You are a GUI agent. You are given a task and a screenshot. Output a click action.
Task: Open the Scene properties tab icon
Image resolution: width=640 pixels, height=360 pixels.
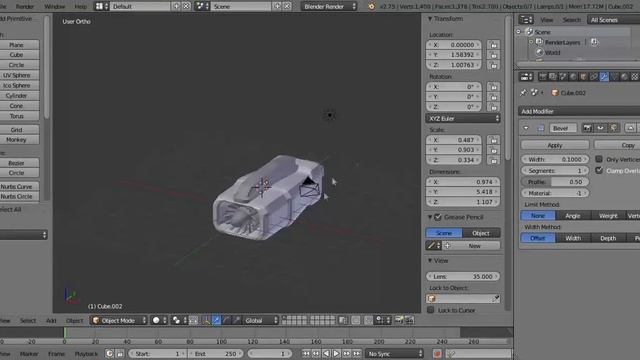click(563, 77)
